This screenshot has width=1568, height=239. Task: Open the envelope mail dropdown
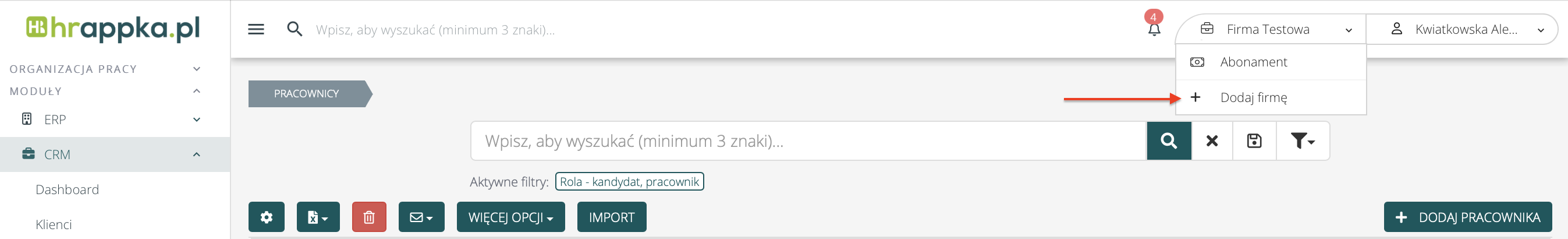point(421,217)
